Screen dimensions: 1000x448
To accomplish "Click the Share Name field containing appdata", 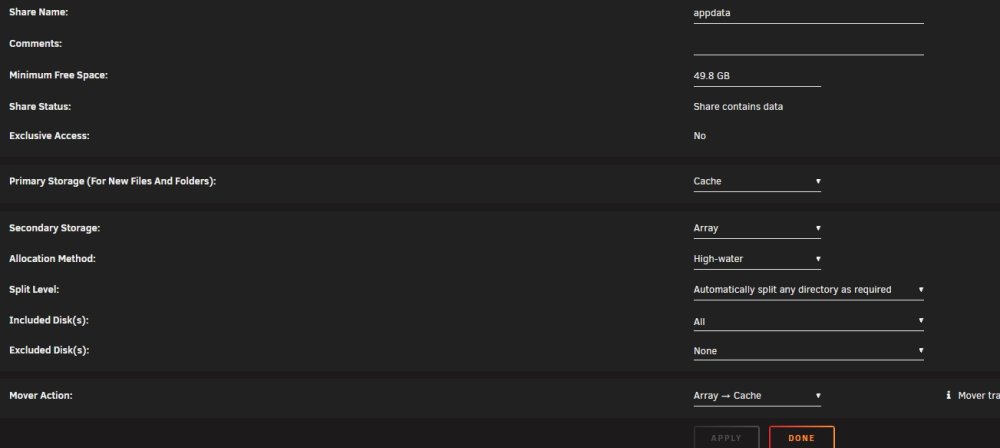I will (808, 13).
